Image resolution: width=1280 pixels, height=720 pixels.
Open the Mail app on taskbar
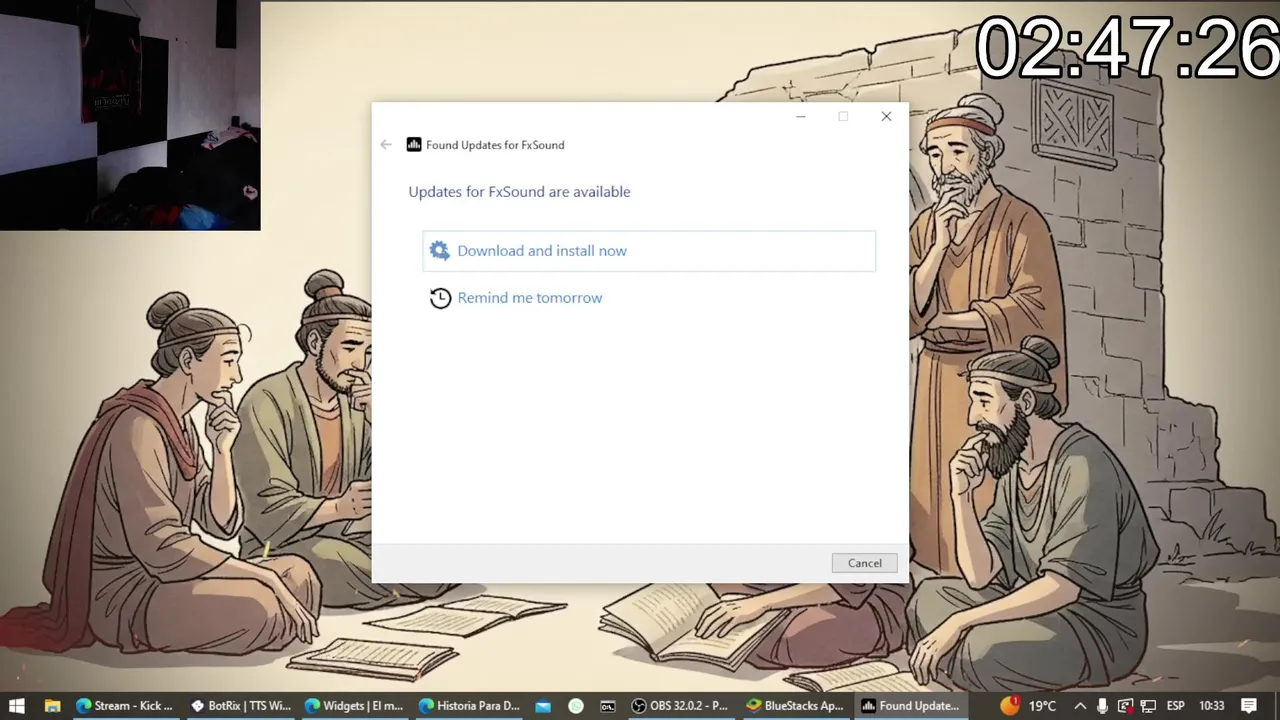click(543, 706)
